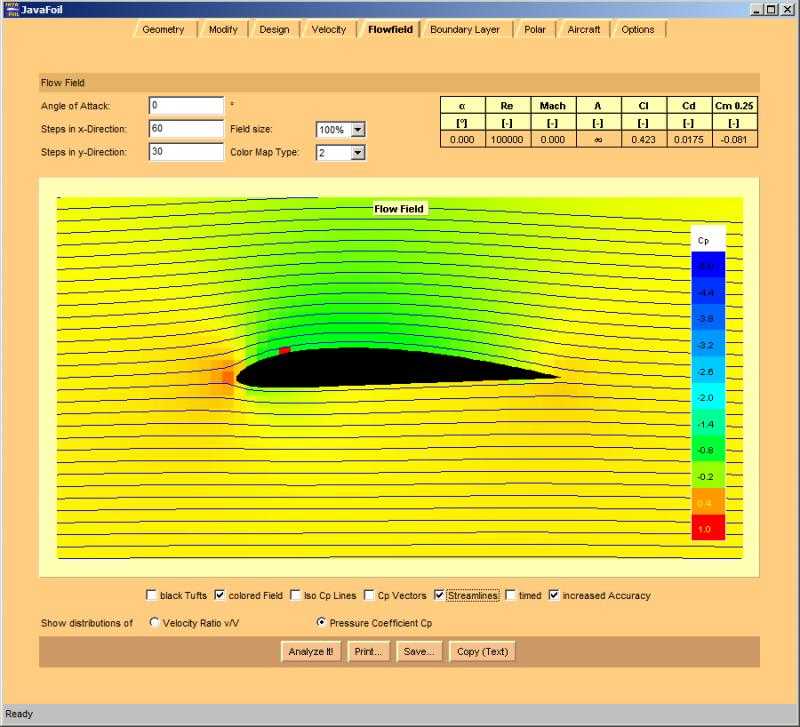
Task: Switch to the Geometry tab
Action: pyautogui.click(x=163, y=29)
